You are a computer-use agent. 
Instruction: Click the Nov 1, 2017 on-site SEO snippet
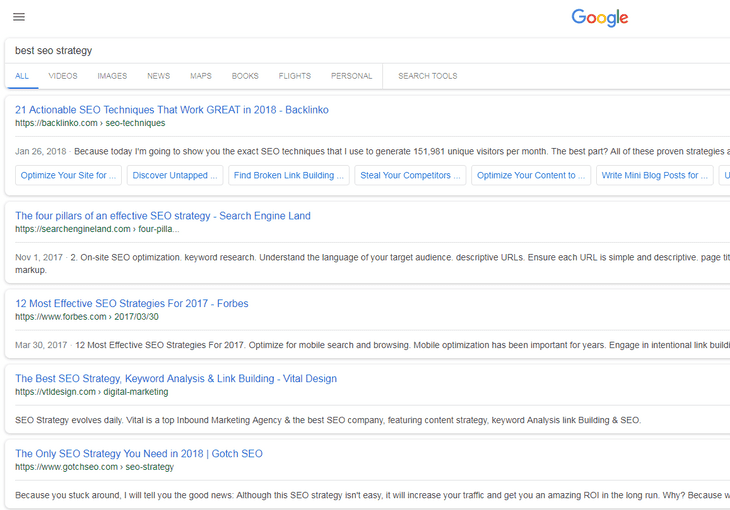(372, 264)
